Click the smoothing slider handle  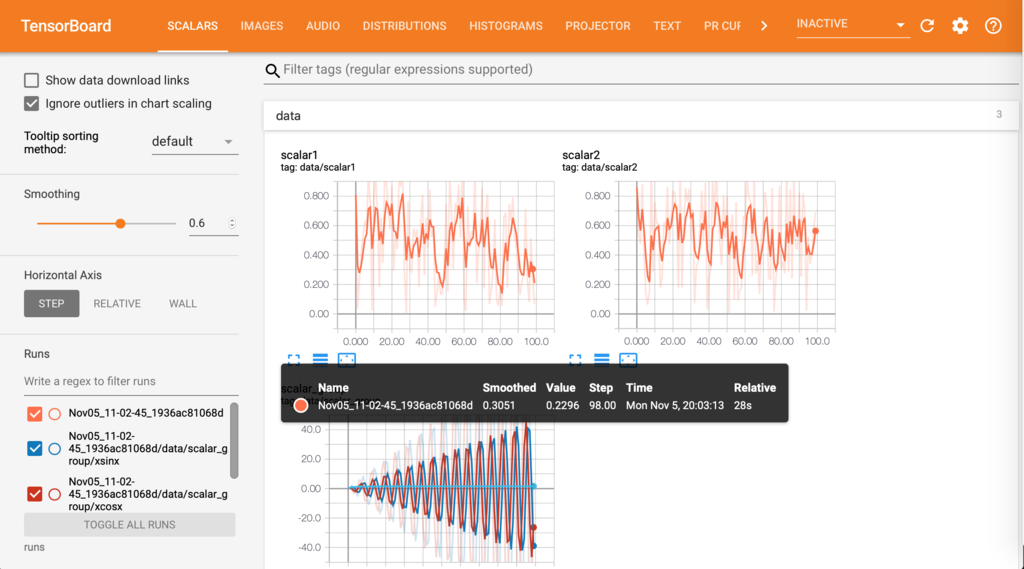coord(120,223)
